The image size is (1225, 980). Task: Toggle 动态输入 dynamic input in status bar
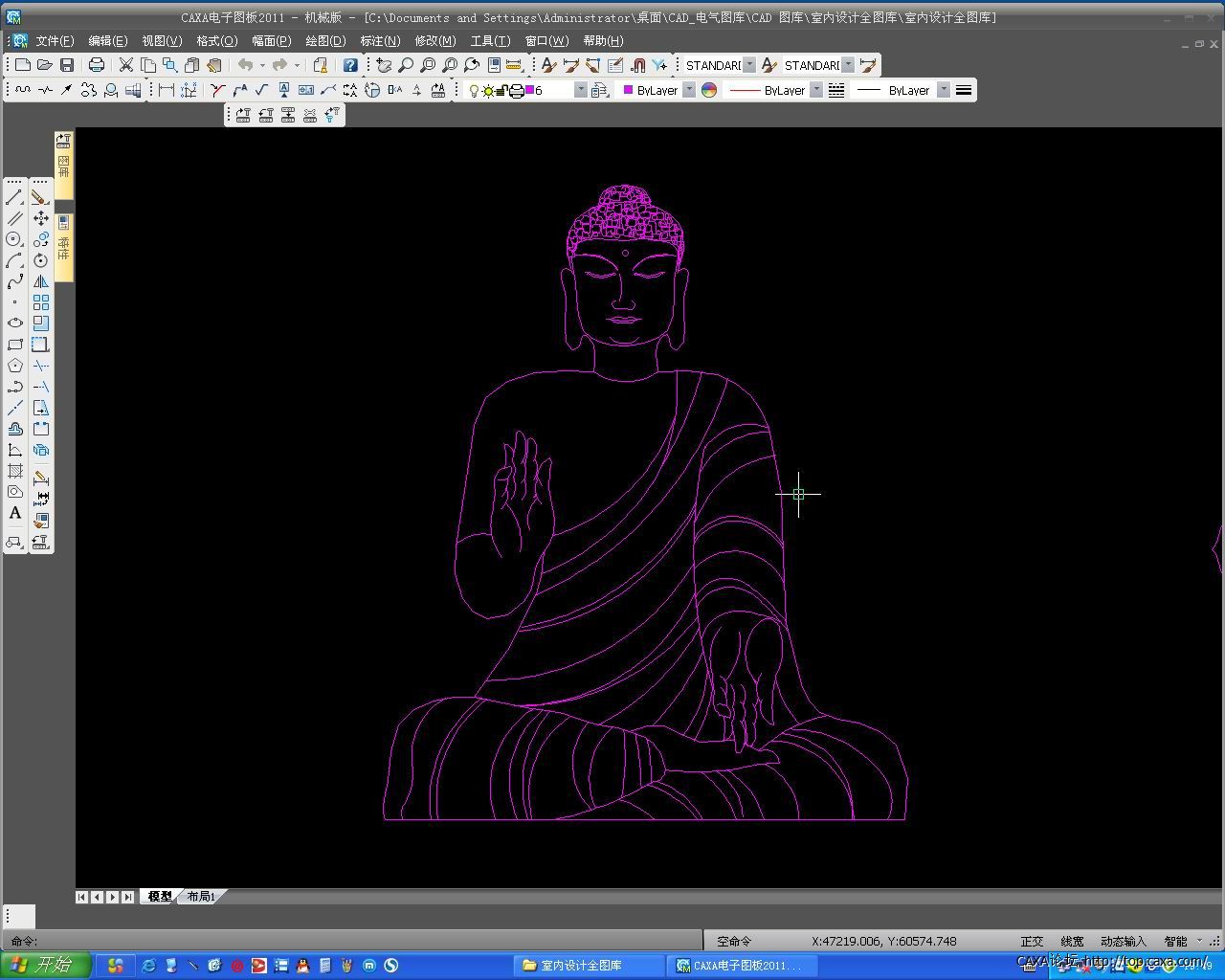click(1123, 942)
